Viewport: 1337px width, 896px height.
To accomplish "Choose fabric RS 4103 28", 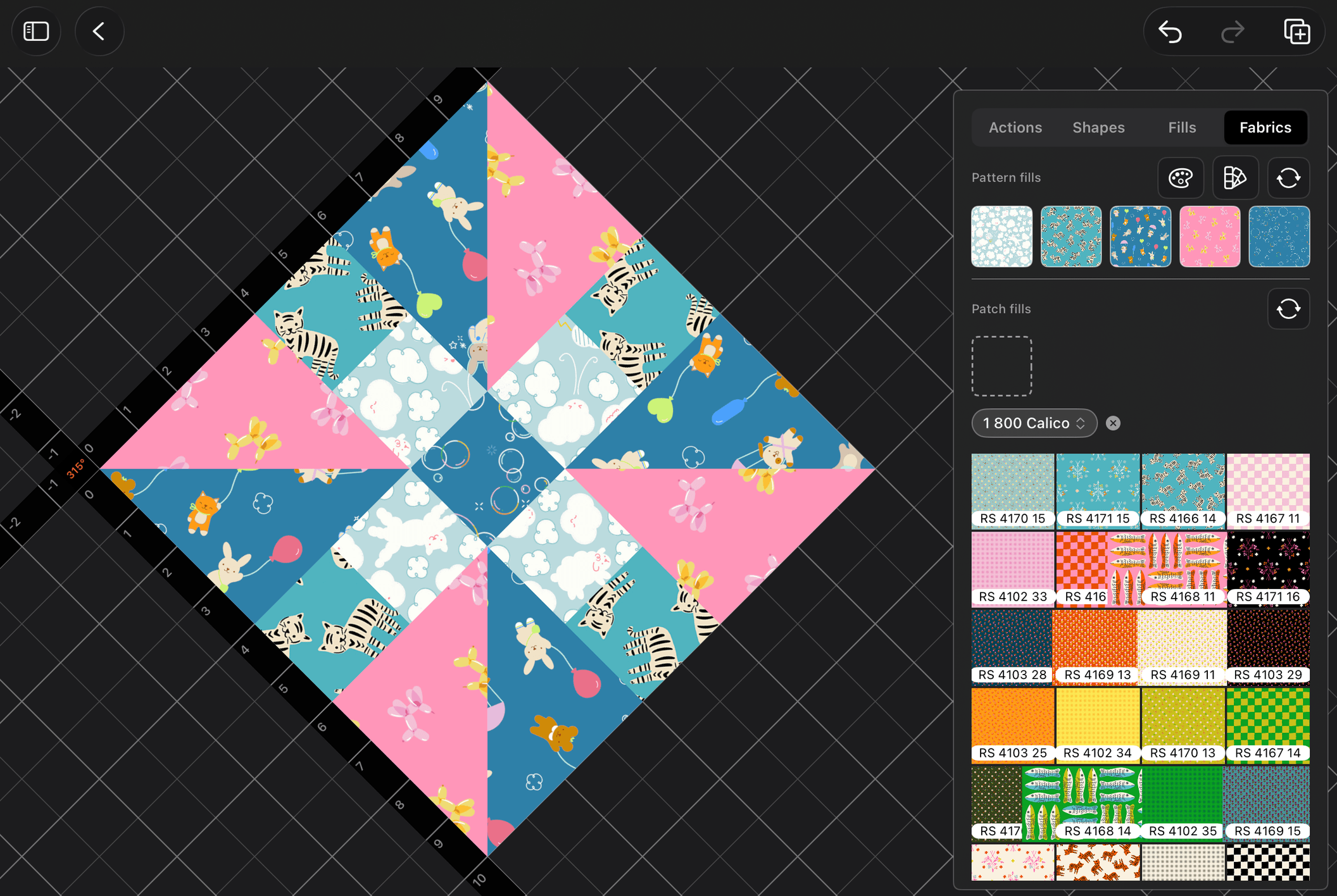I will click(1013, 647).
